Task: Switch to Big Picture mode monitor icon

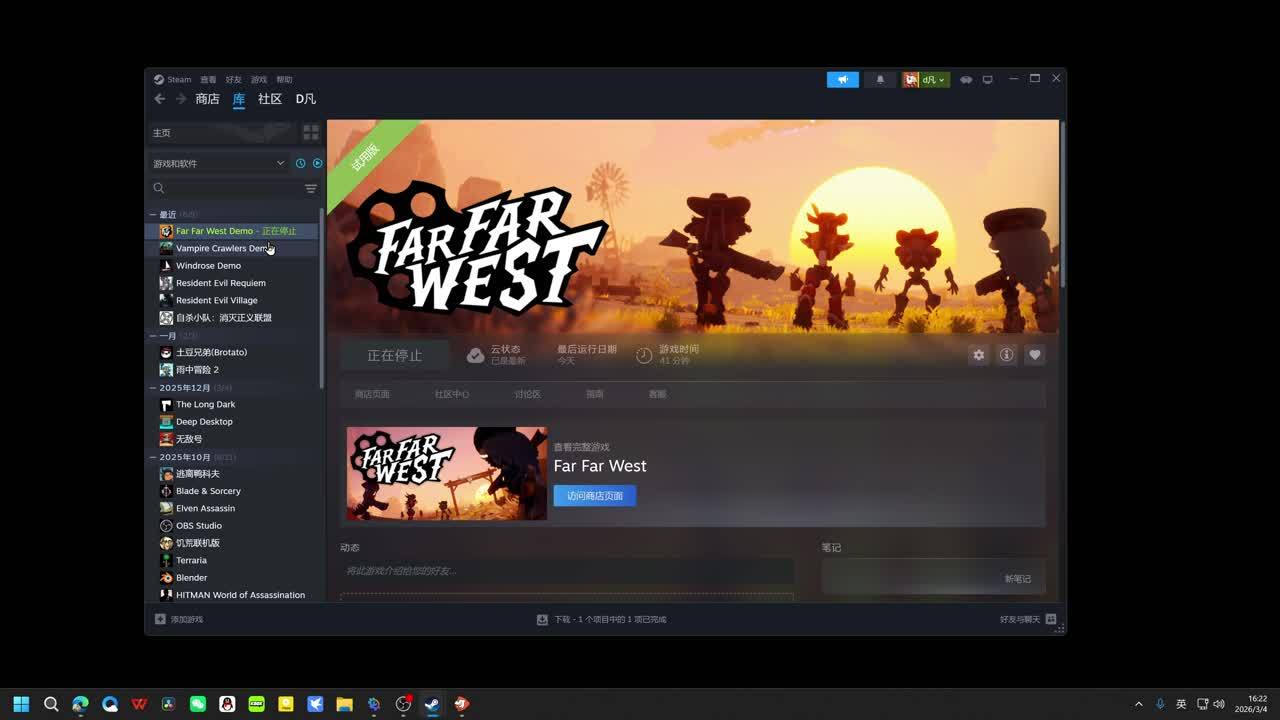Action: tap(987, 80)
